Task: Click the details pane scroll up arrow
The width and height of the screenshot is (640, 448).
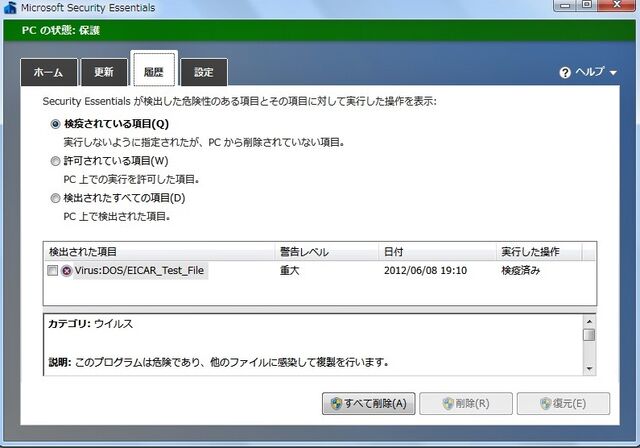Action: 589,322
